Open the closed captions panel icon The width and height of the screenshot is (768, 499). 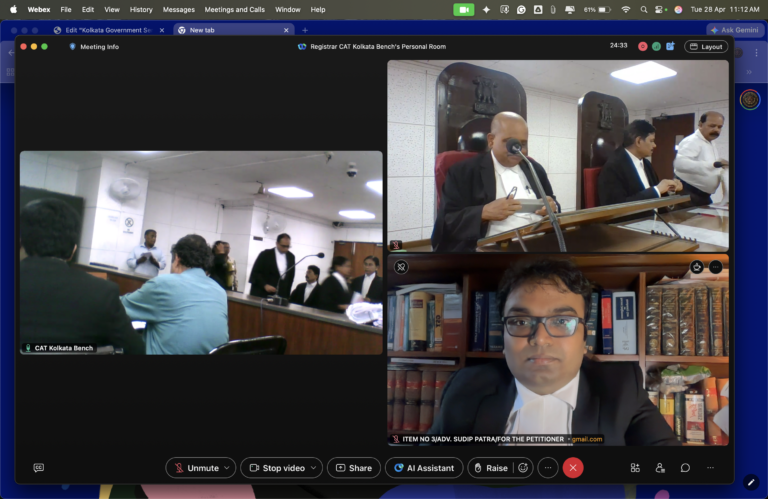pos(39,468)
